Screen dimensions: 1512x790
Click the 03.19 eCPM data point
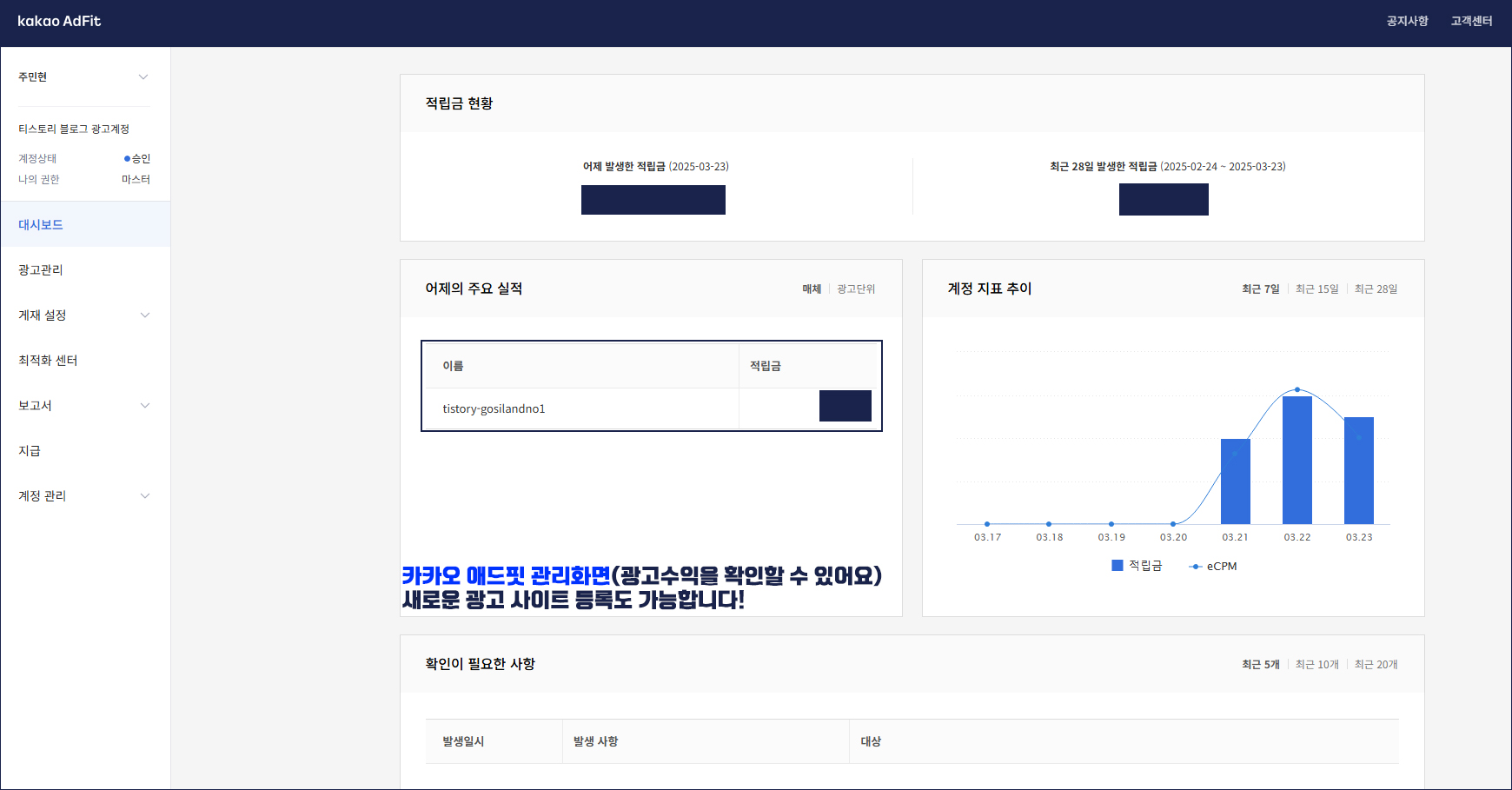point(1111,524)
